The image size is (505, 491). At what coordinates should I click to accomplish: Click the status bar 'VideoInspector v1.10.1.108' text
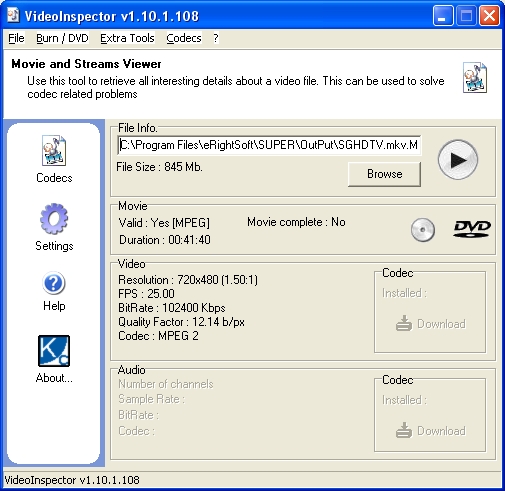(x=72, y=480)
